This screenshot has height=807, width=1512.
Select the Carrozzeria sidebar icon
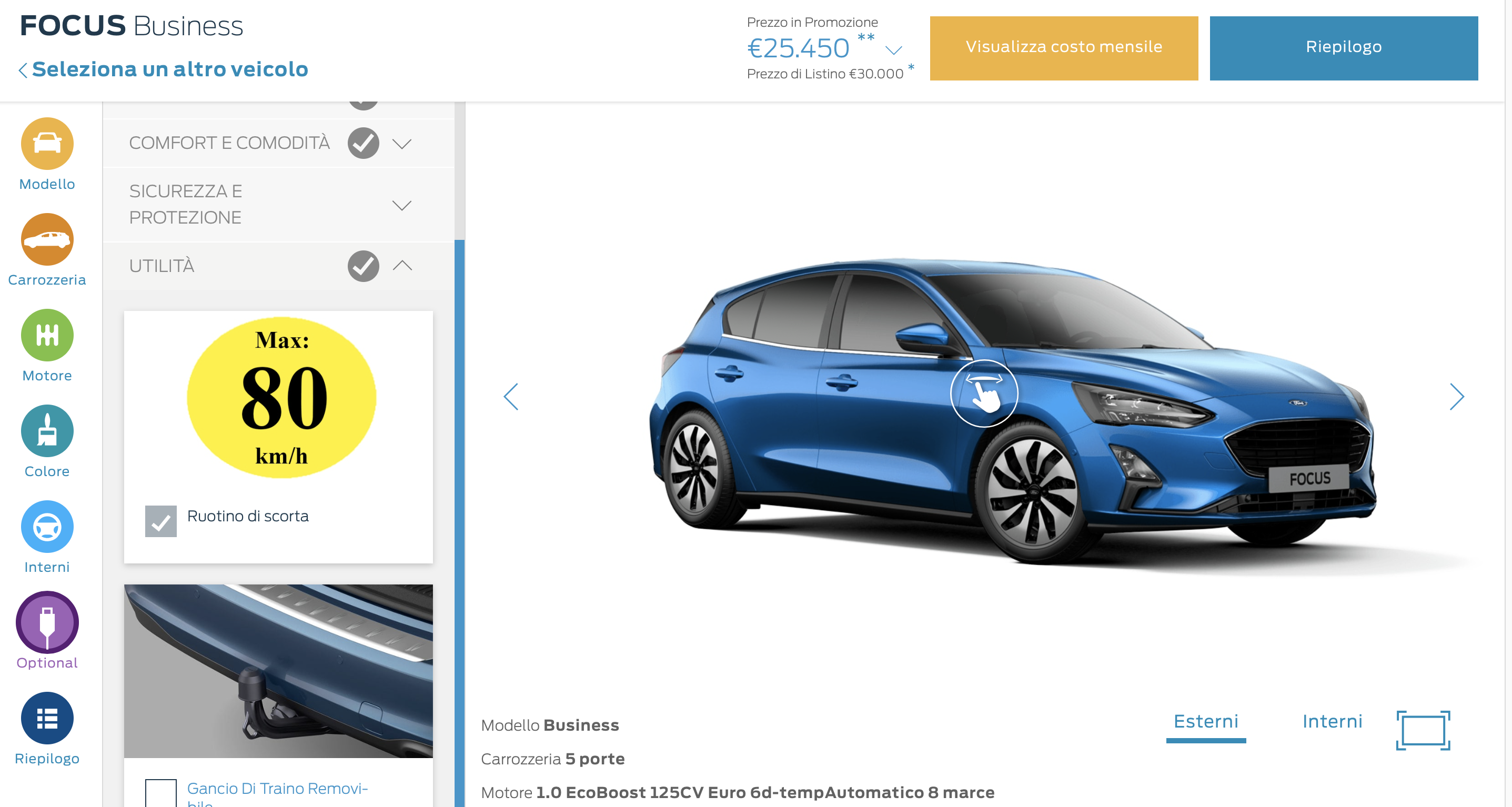pyautogui.click(x=47, y=239)
